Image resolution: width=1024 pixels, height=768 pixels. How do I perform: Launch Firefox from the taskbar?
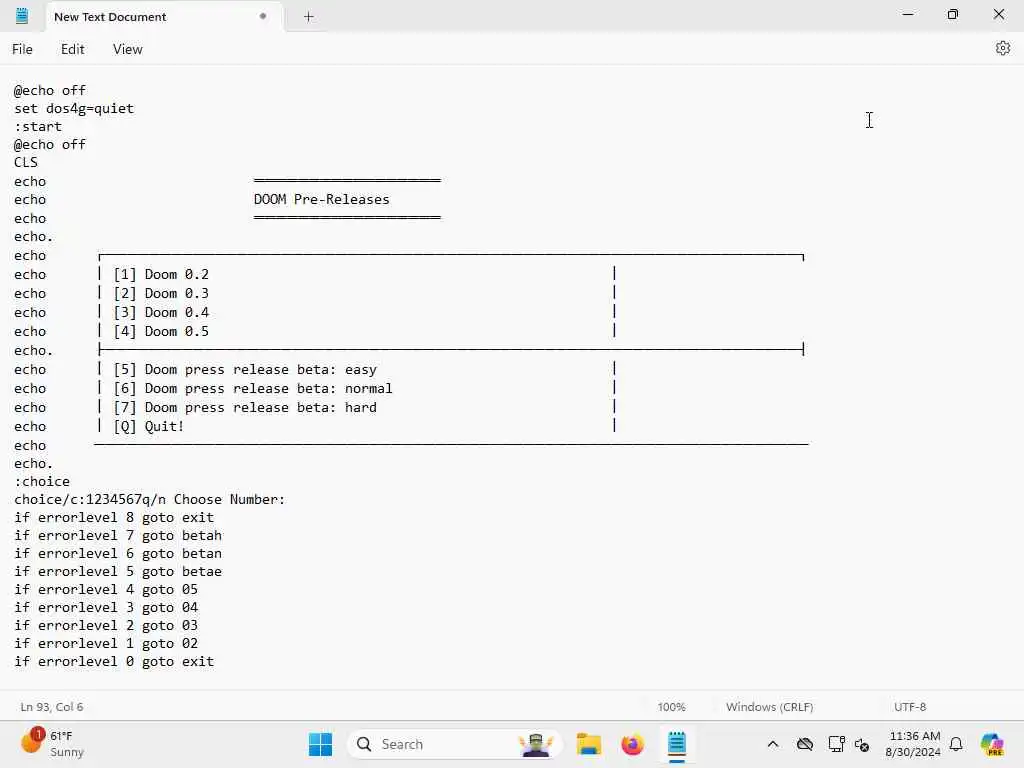point(632,744)
